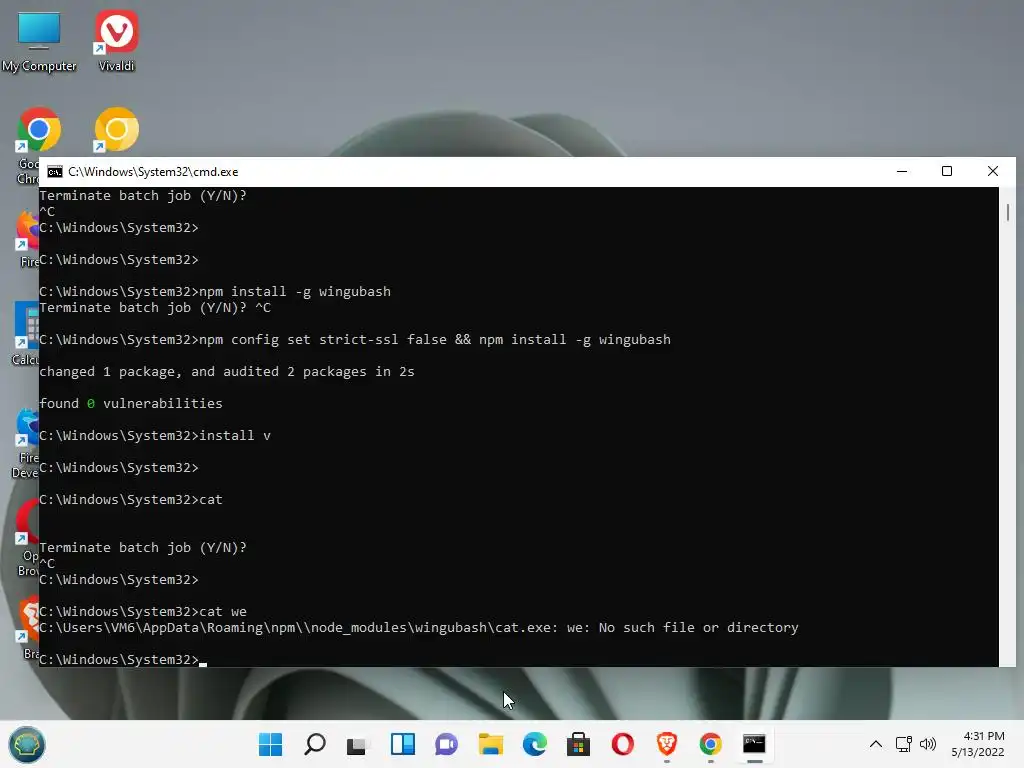Click the 'No such file or directory' error line

click(419, 628)
